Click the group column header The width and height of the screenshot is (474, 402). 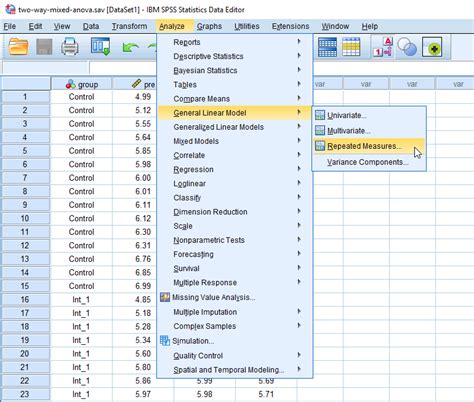point(81,84)
